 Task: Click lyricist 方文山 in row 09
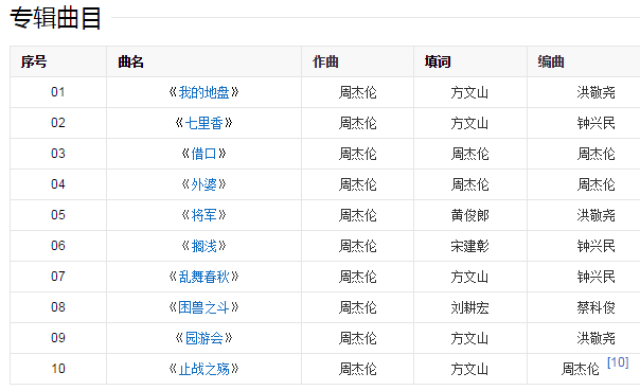(470, 338)
